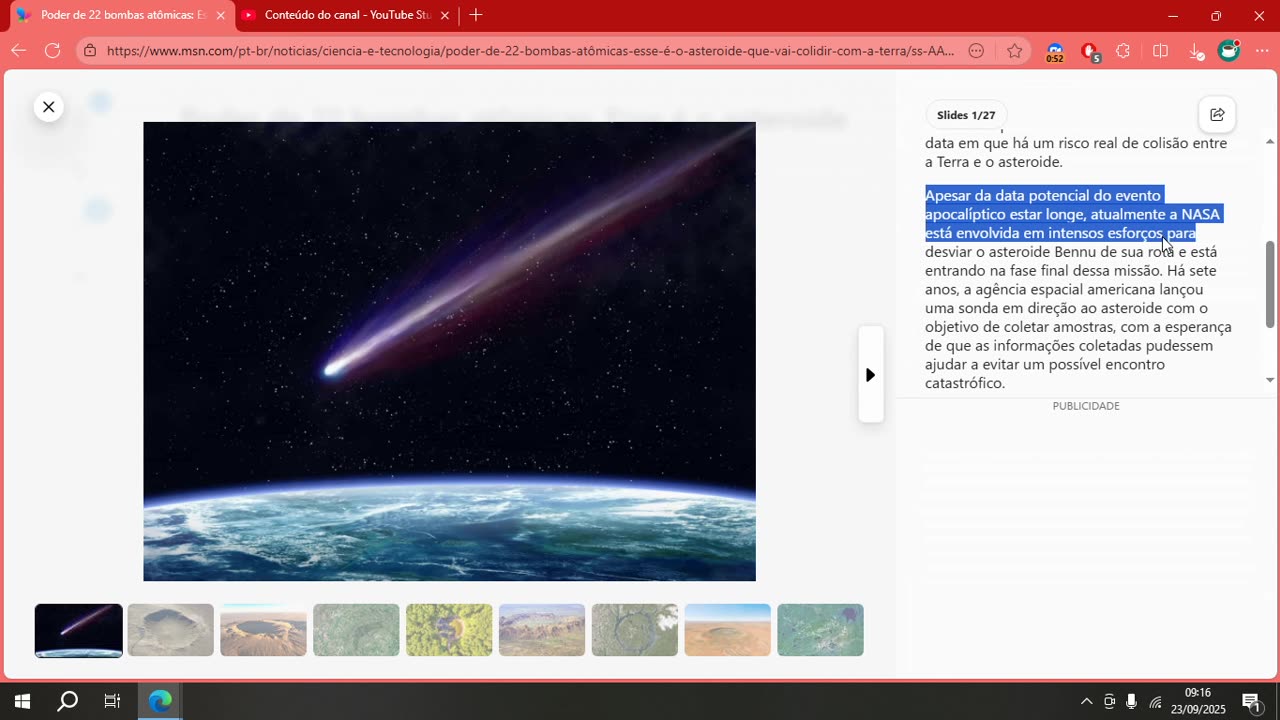Click the Slides 1/27 counter badge
Viewport: 1280px width, 720px height.
[x=966, y=115]
